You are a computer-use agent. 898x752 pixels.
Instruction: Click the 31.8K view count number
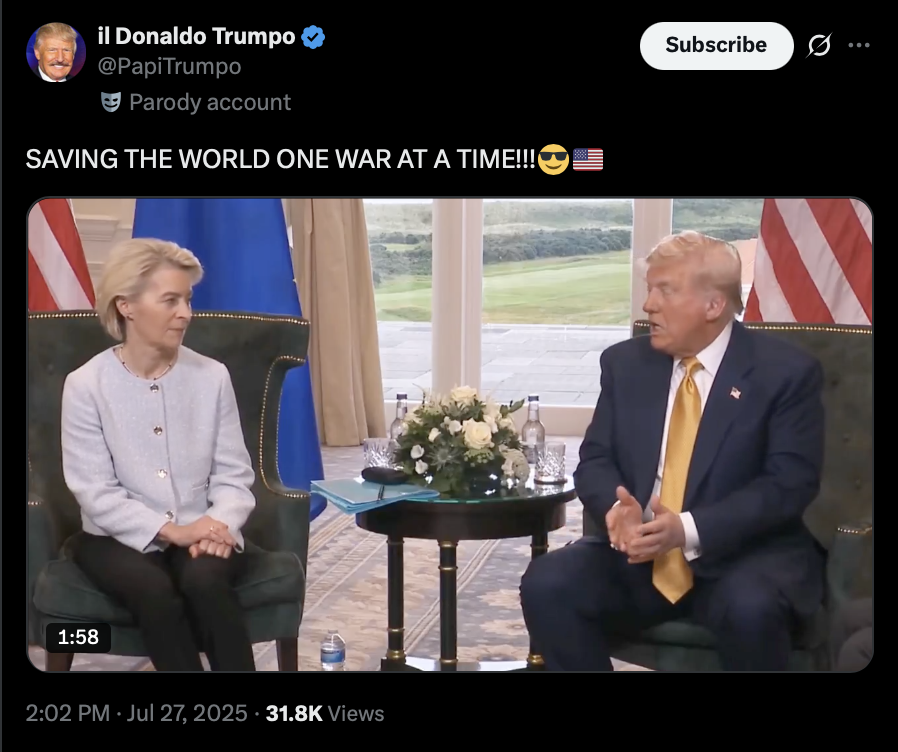(x=294, y=713)
